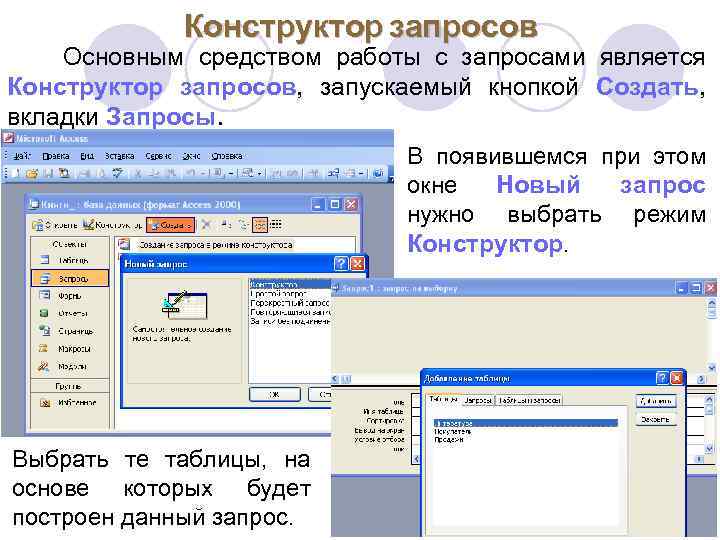Click the highlighted list view icon in database toolbar
The height and width of the screenshot is (540, 720).
260,225
